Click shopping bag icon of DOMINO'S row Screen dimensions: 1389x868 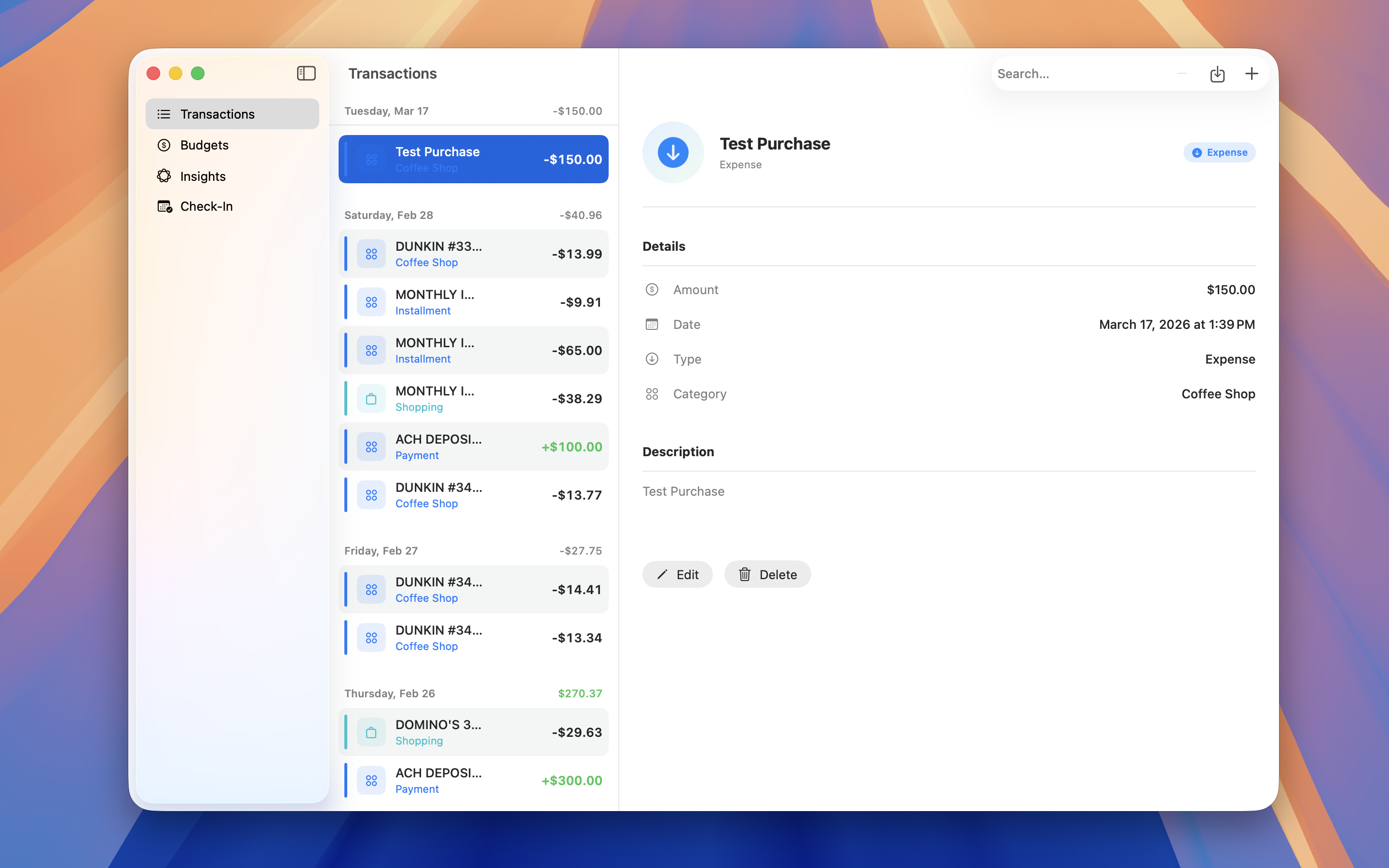point(371,732)
